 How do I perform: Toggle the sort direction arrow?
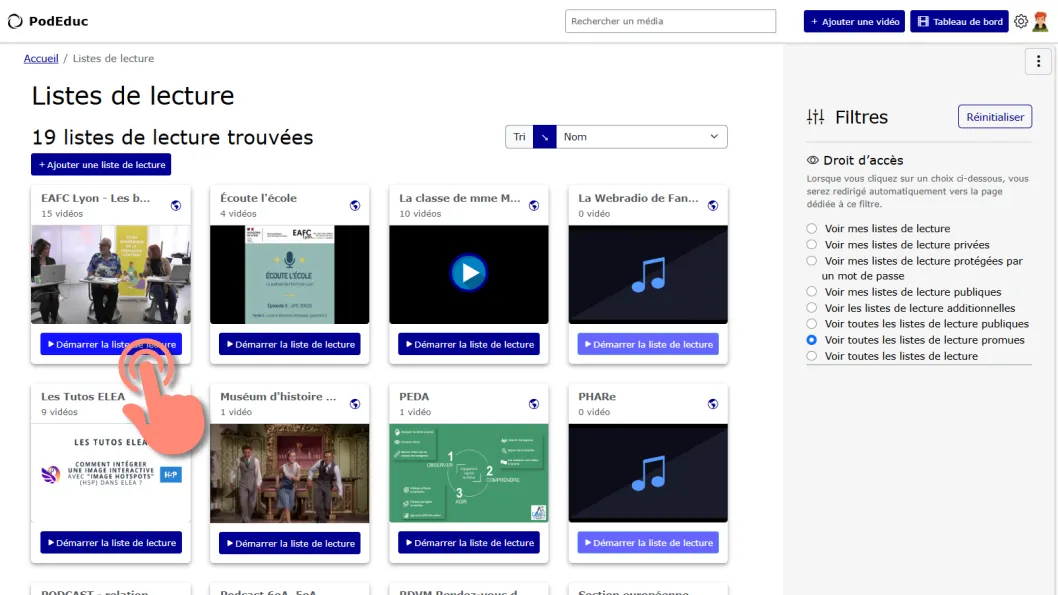click(545, 137)
